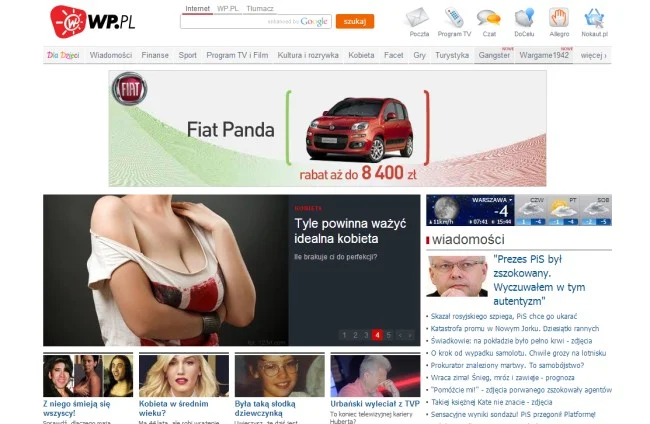Open the Nokaut.pl basket icon
The width and height of the screenshot is (650, 424).
(x=594, y=18)
